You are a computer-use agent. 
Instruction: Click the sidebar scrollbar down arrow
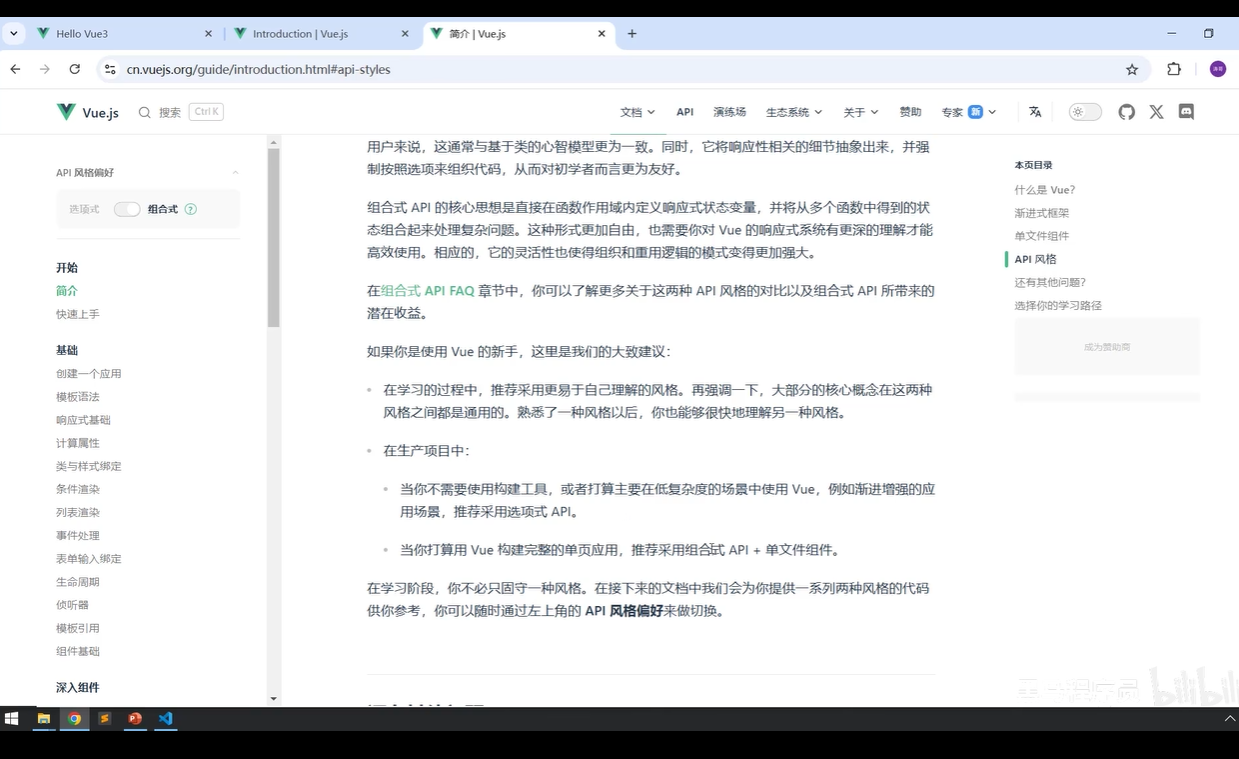(274, 699)
